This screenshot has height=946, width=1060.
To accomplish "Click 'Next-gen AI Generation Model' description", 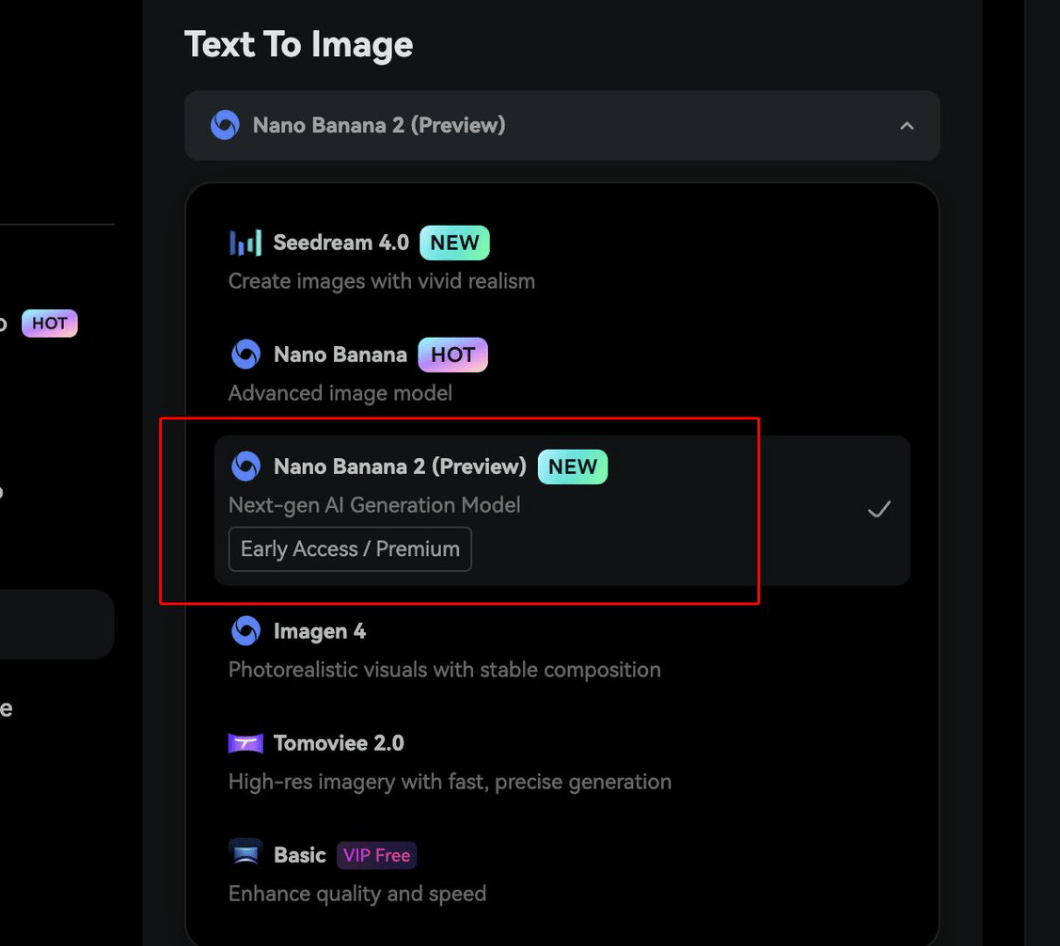I will pos(375,505).
